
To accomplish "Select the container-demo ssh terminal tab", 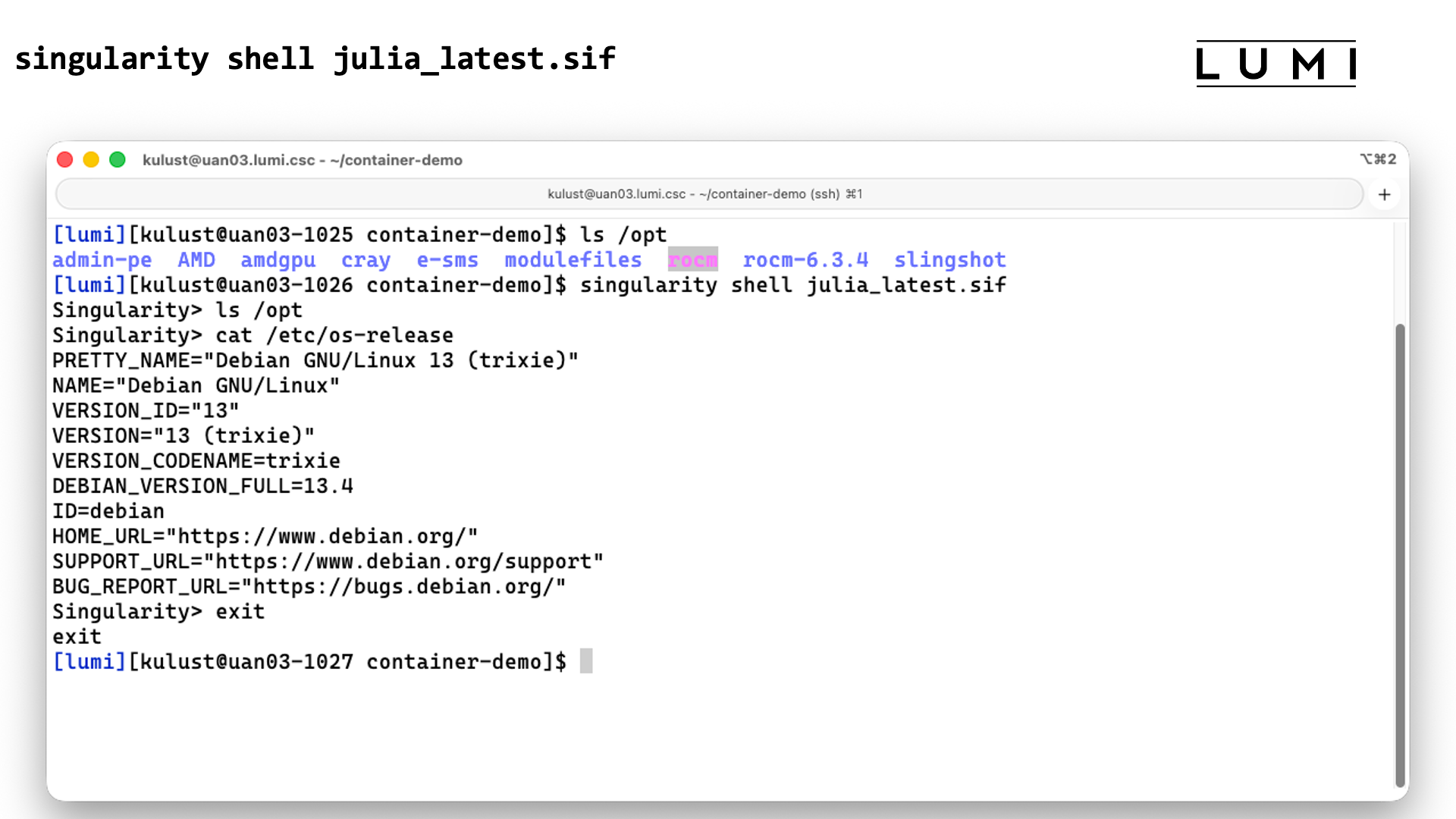I will click(x=705, y=194).
